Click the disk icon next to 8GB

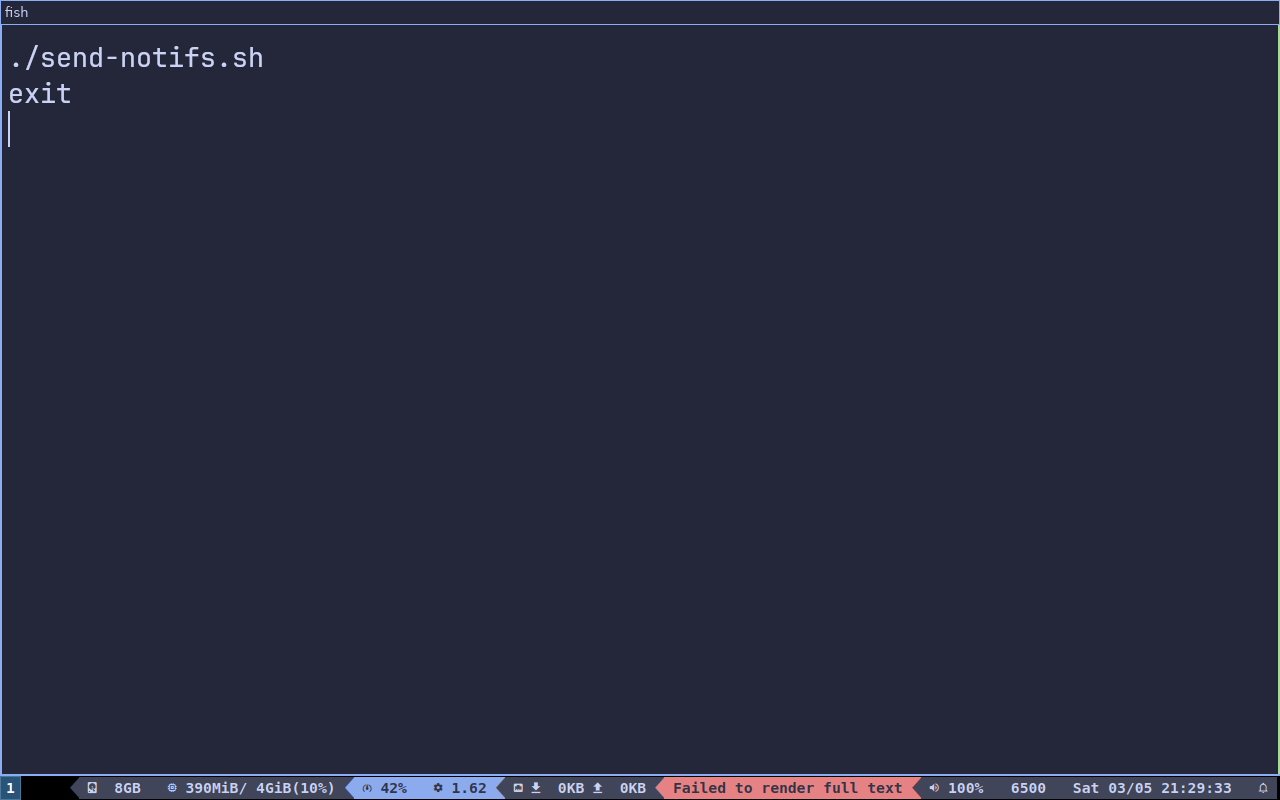[x=92, y=788]
